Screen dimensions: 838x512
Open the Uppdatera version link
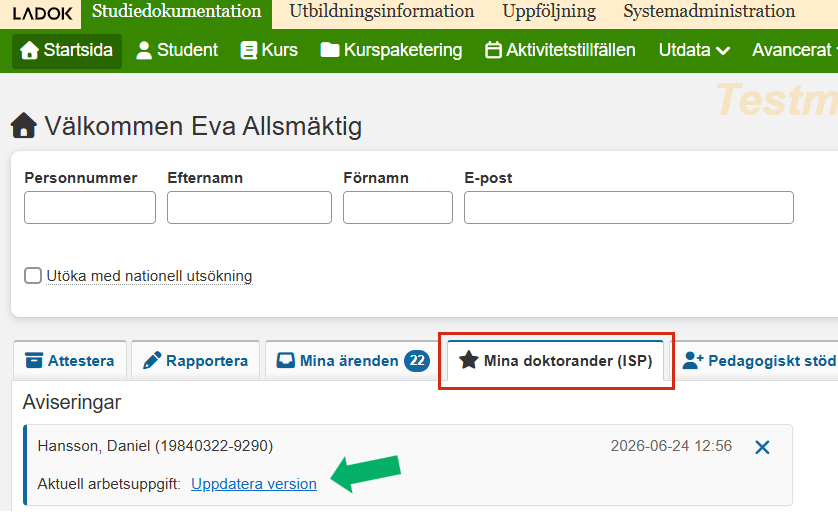(254, 484)
